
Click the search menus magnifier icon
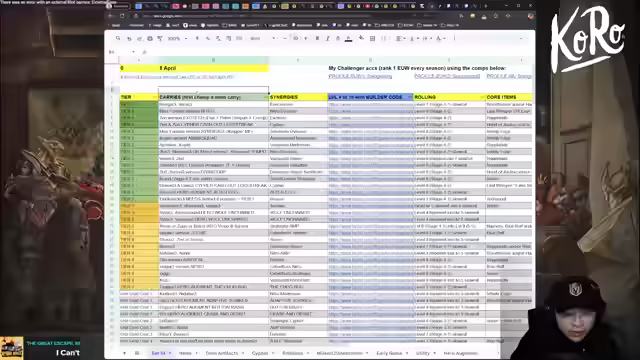pyautogui.click(x=118, y=38)
